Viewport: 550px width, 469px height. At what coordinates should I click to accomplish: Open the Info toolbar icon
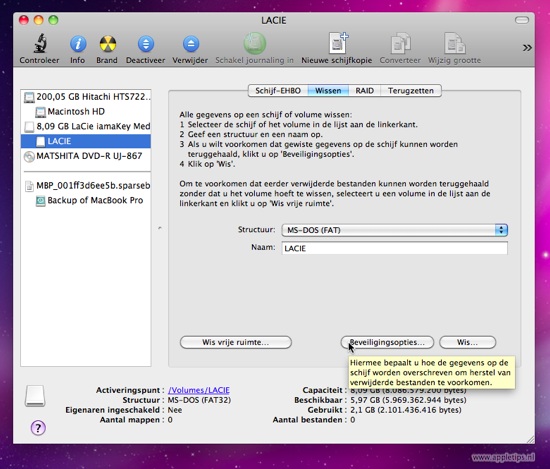point(78,44)
